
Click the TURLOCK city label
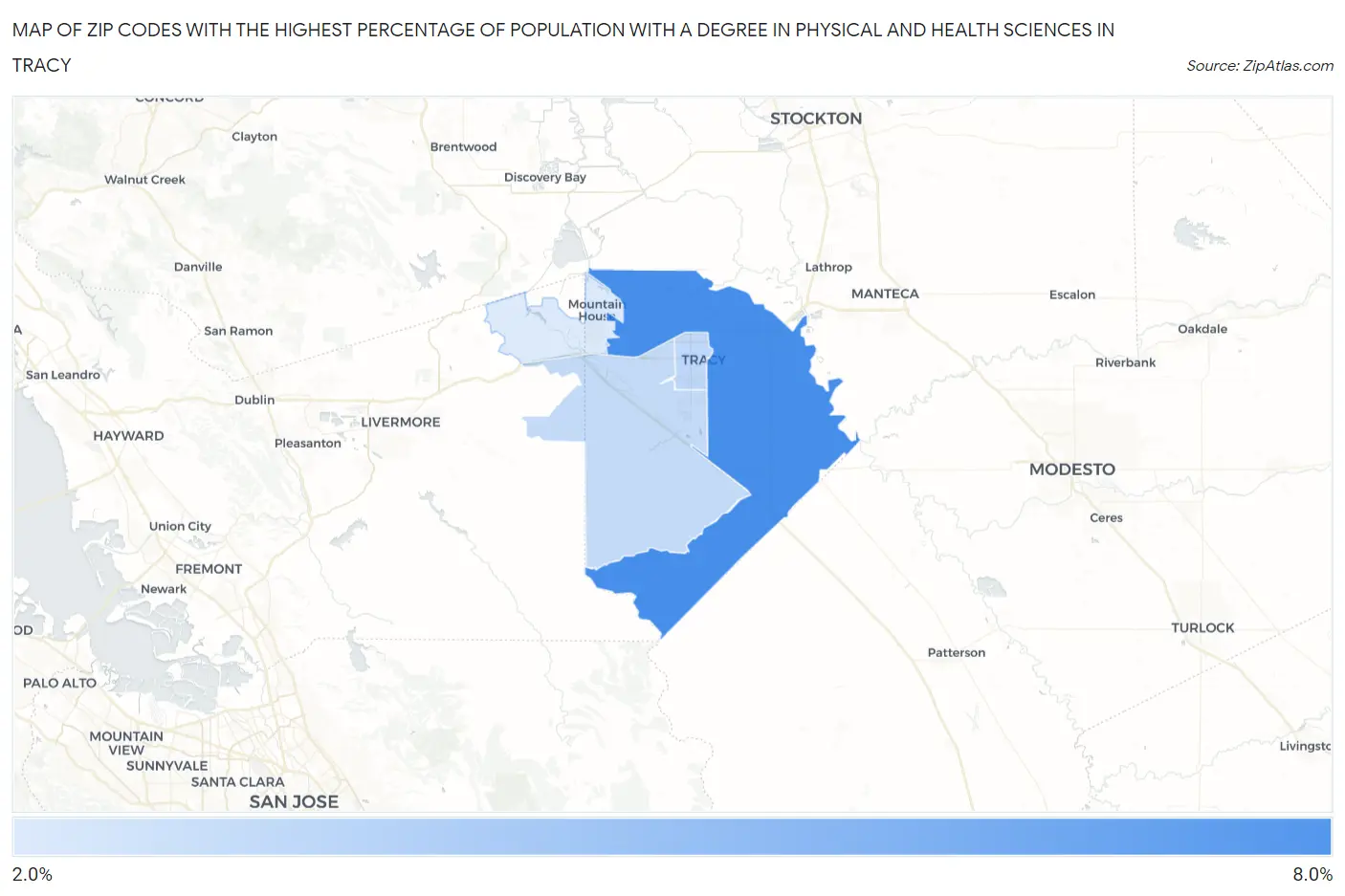pos(1202,628)
